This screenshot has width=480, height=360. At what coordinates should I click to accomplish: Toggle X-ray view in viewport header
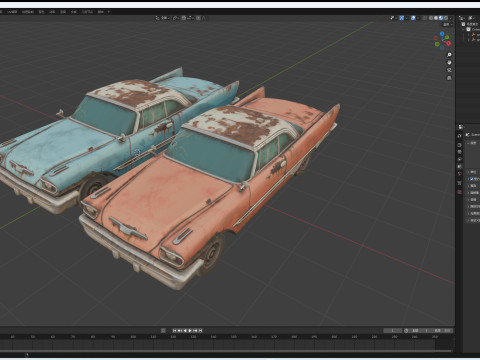[x=424, y=18]
